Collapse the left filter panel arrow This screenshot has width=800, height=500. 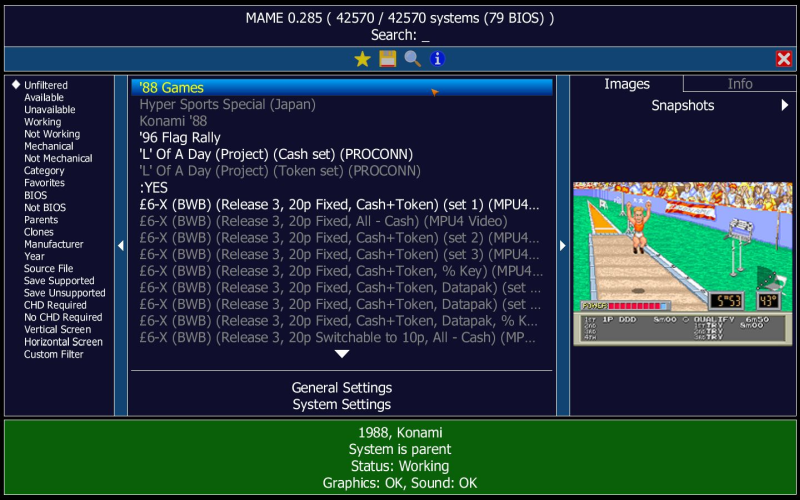tap(121, 246)
